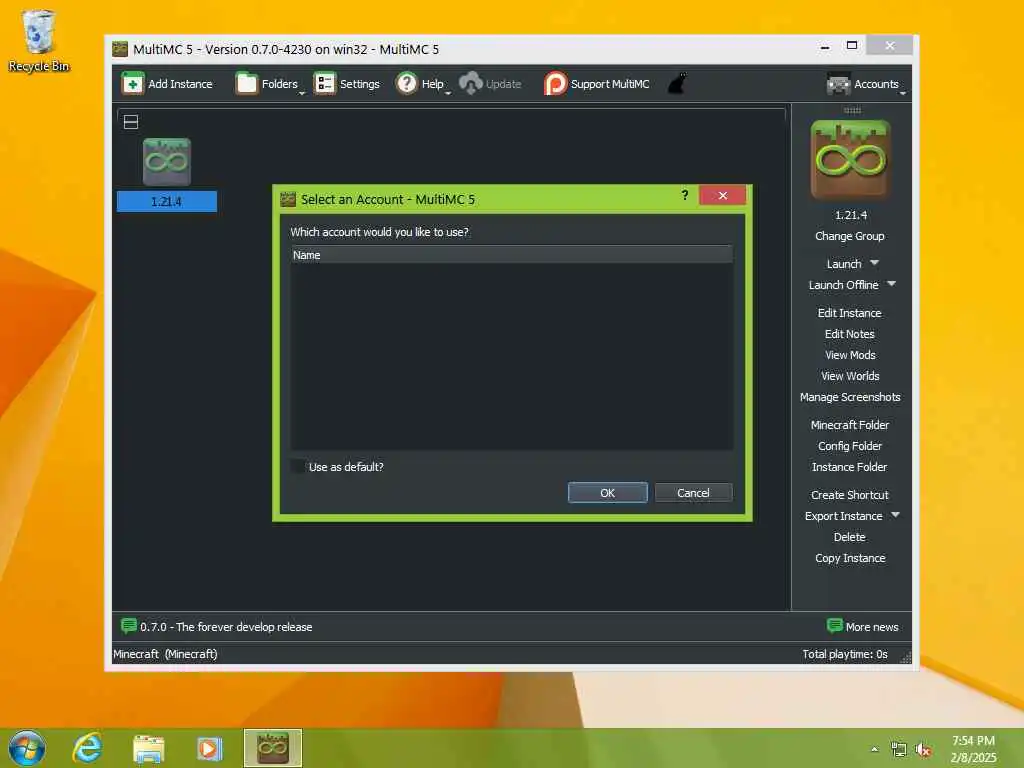This screenshot has height=768, width=1024.
Task: Open the Minecraft Folder
Action: tap(850, 424)
